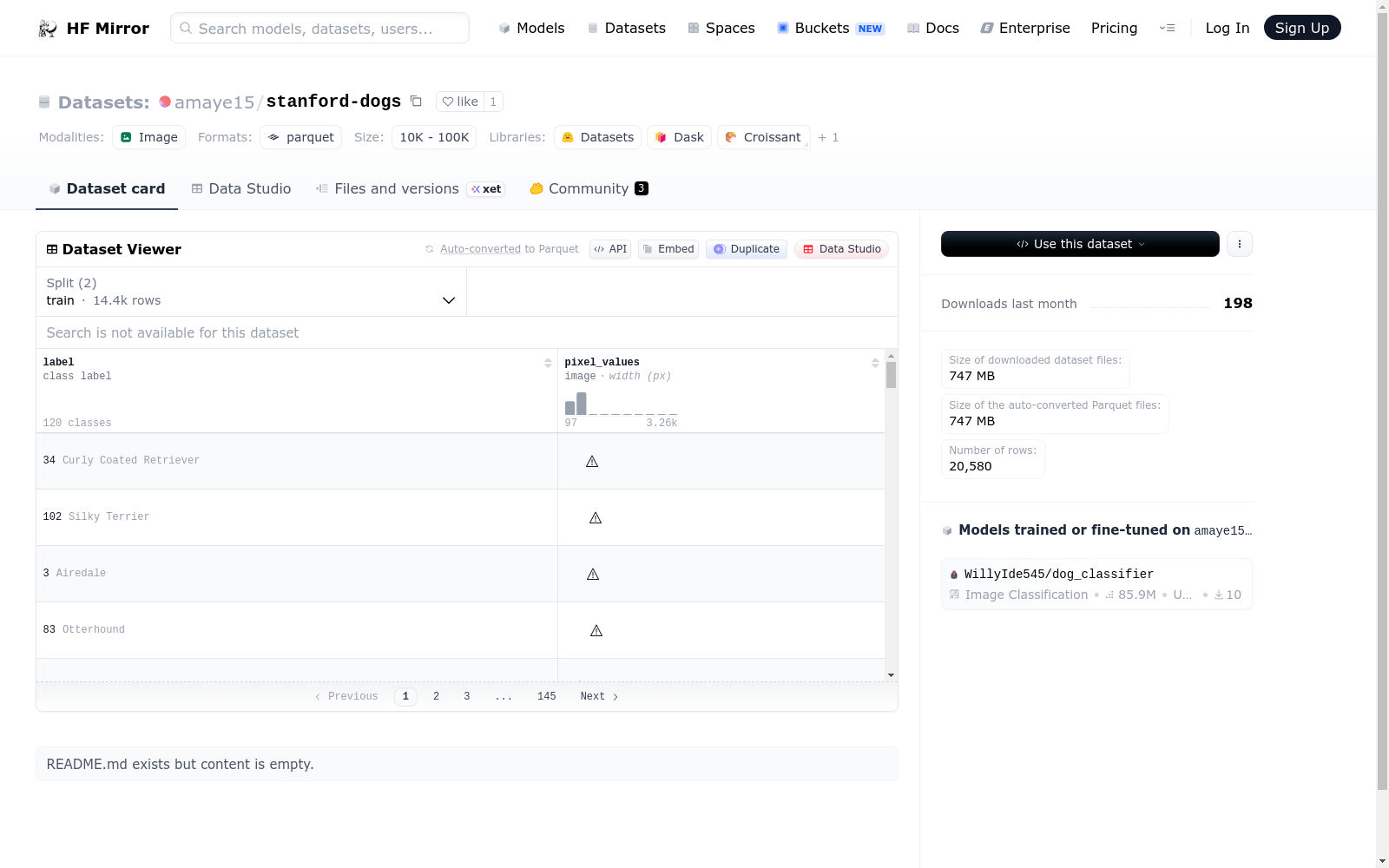The image size is (1389, 868).
Task: Click the page vertical scrollbar
Action: (x=1382, y=399)
